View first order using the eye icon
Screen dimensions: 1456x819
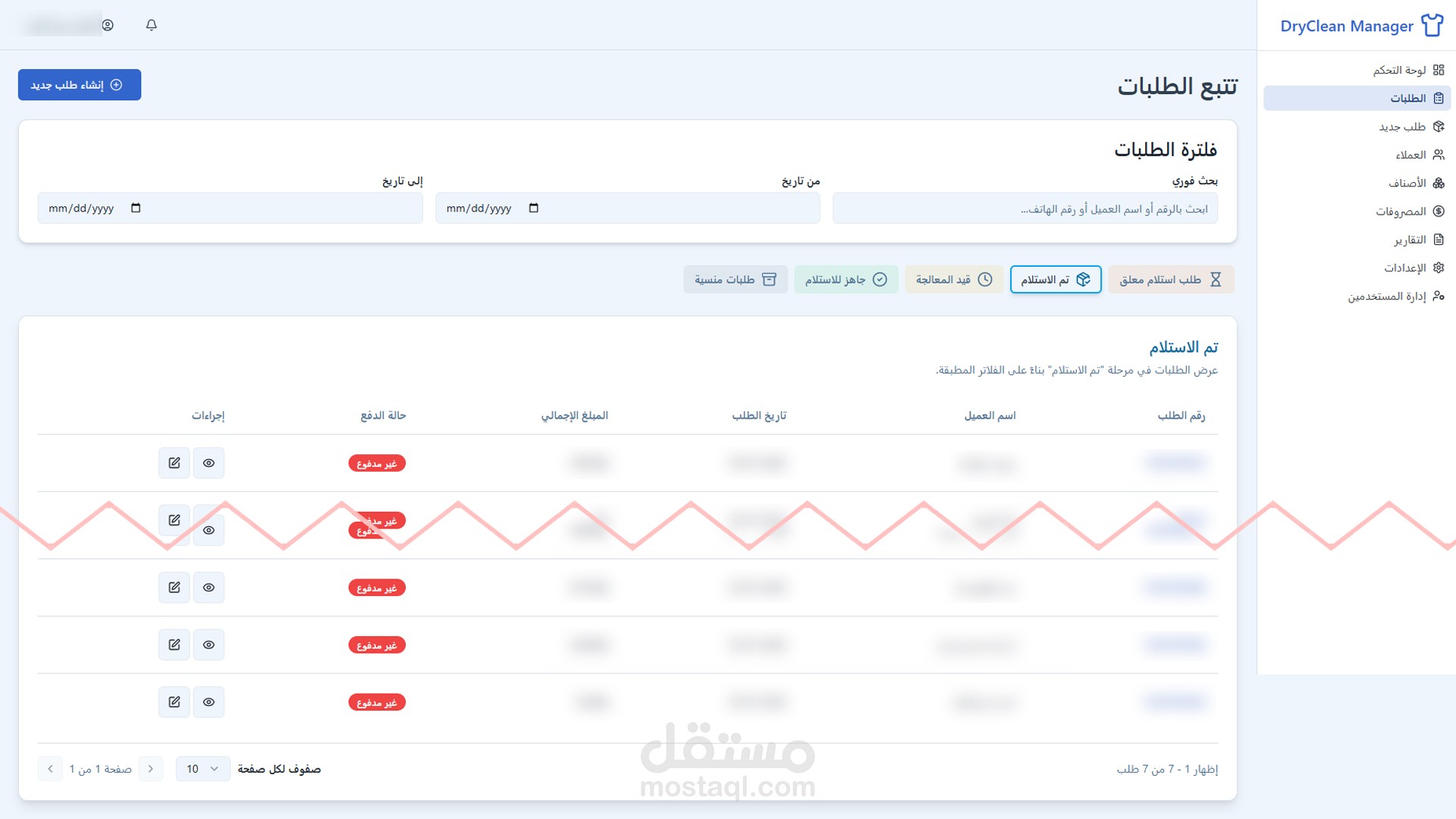pyautogui.click(x=209, y=463)
